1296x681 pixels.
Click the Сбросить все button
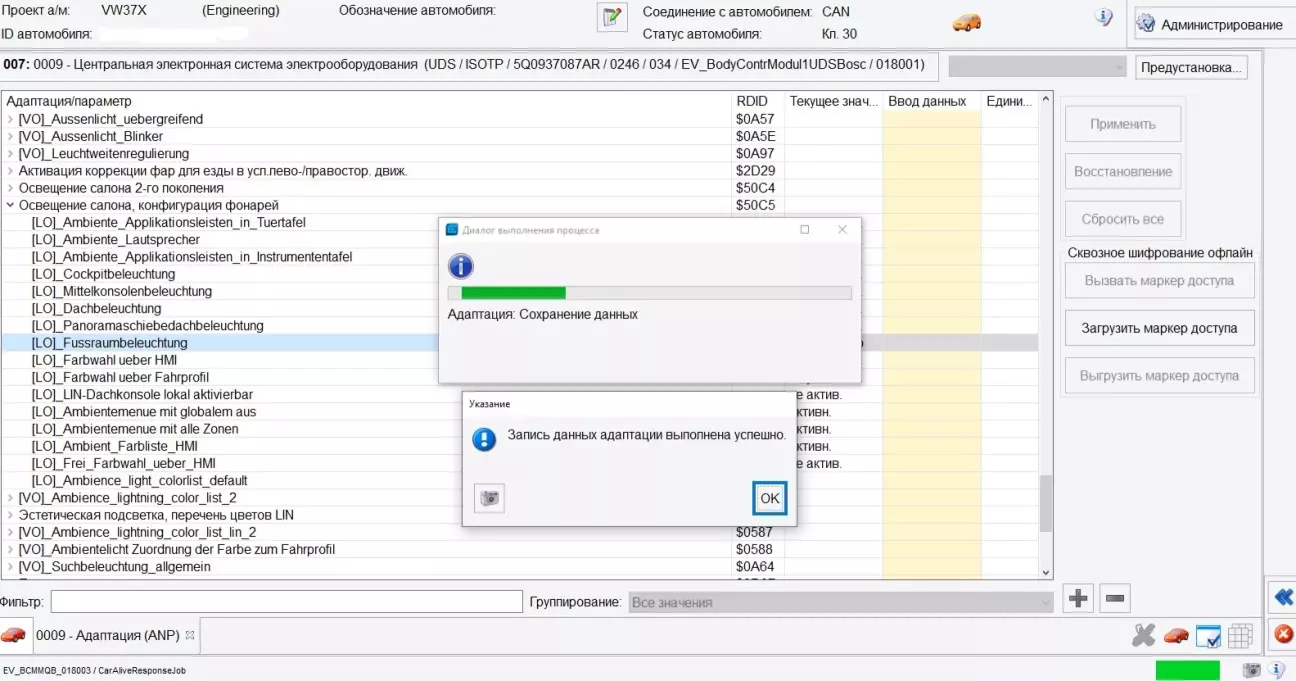click(x=1123, y=219)
